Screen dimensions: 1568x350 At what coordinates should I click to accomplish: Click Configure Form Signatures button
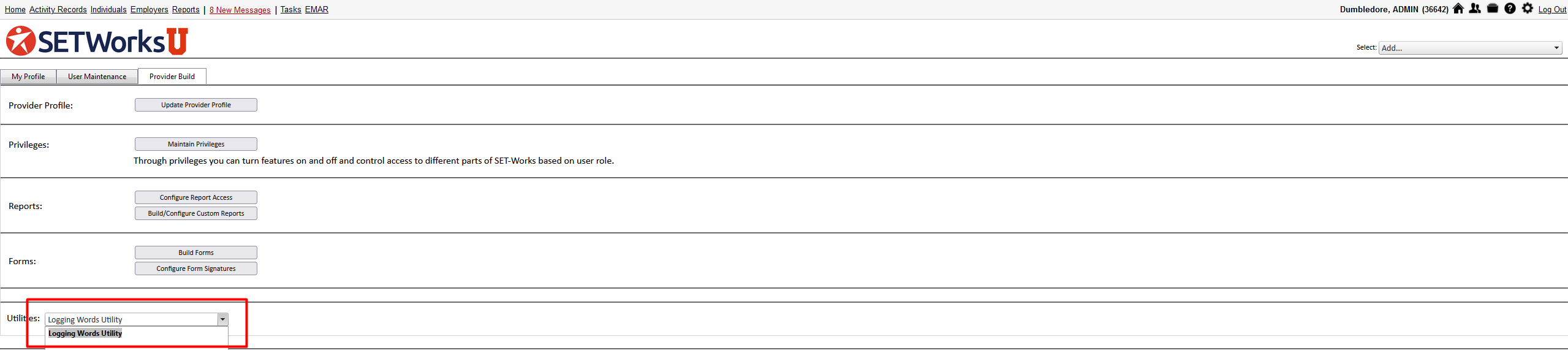pyautogui.click(x=196, y=268)
